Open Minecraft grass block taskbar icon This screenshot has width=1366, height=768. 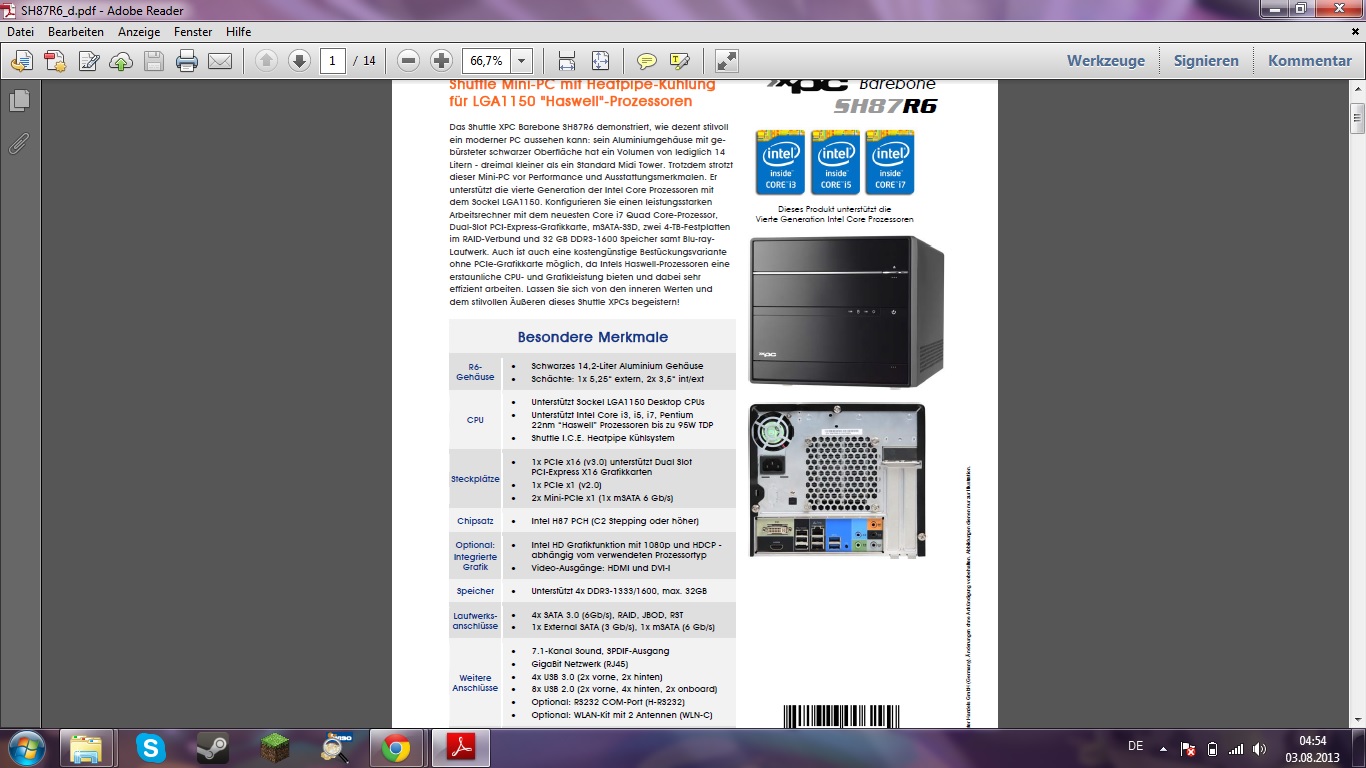point(273,747)
